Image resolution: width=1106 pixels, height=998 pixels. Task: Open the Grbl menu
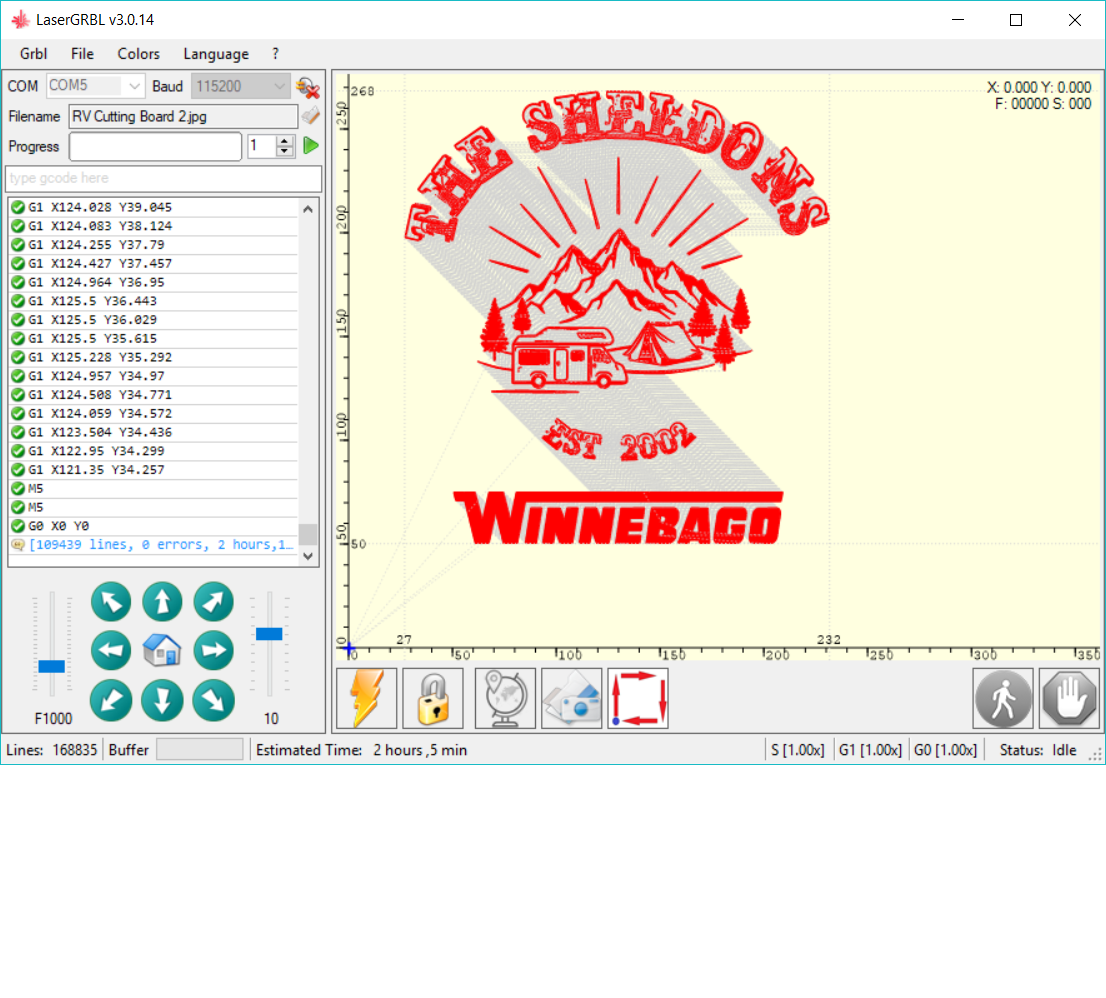pyautogui.click(x=33, y=54)
